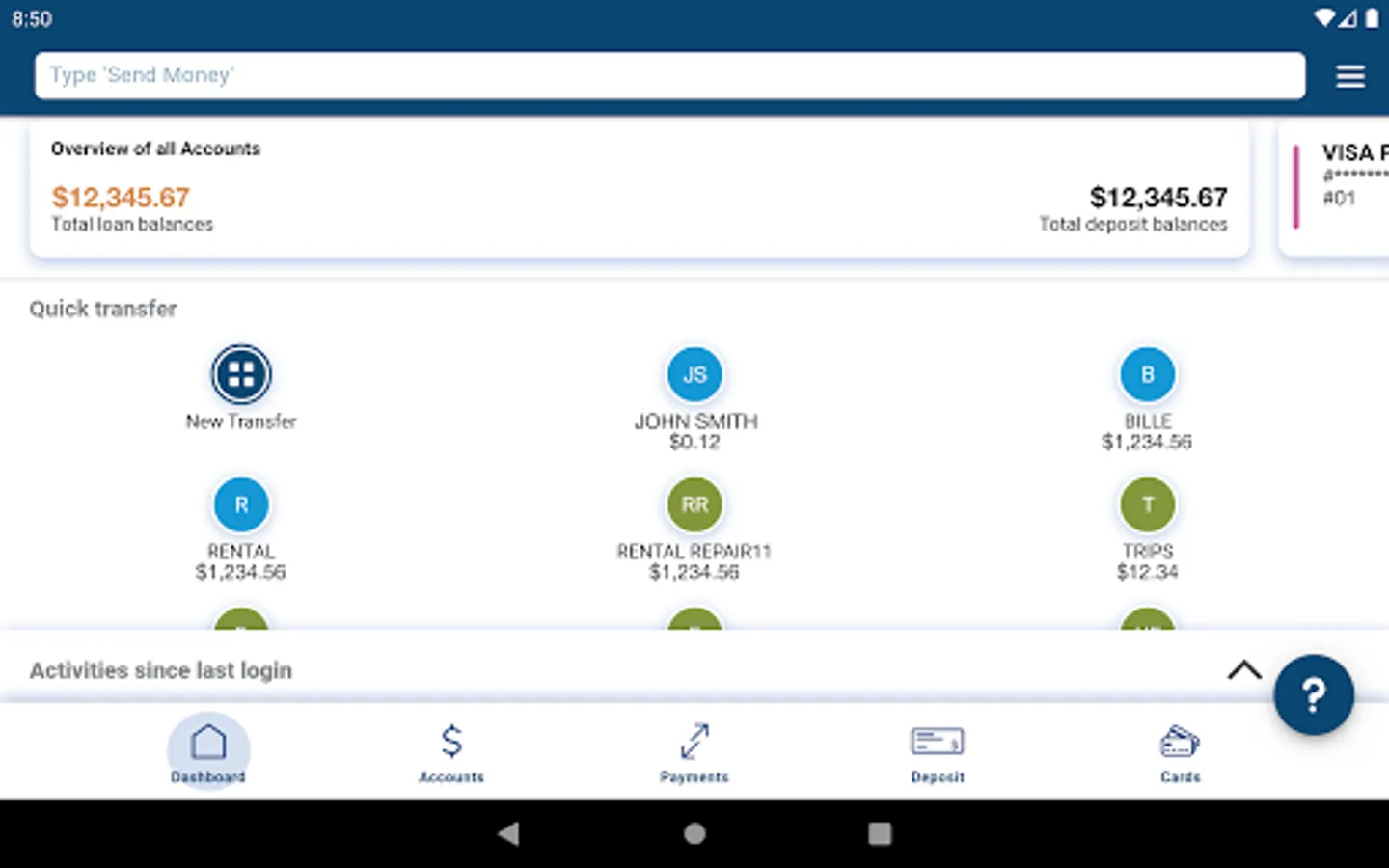Viewport: 1389px width, 868px height.
Task: Click the 'Total deposit balances' label
Action: tap(1133, 224)
